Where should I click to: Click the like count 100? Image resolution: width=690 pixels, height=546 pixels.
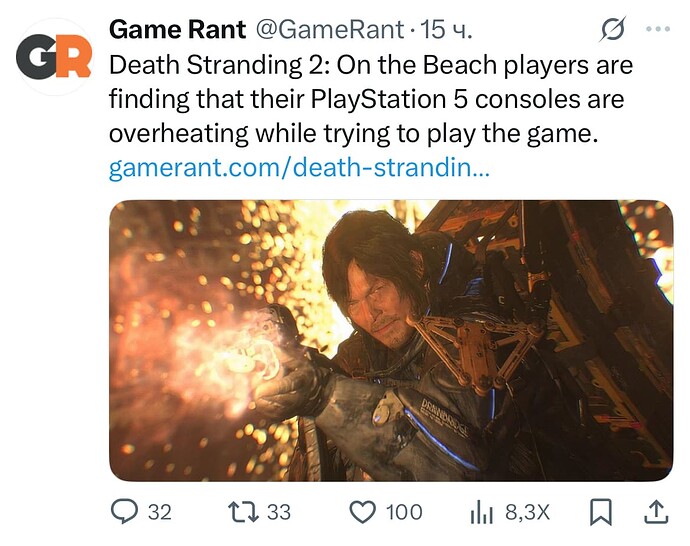tap(404, 512)
